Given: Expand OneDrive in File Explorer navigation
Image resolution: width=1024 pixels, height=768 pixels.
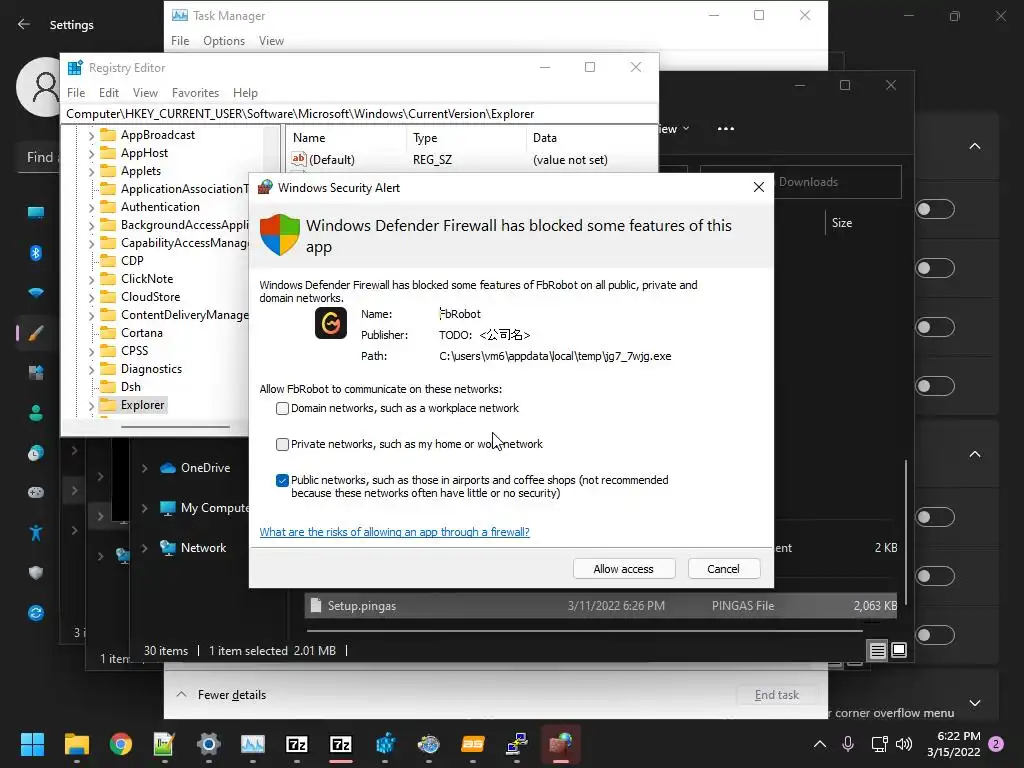Looking at the screenshot, I should pyautogui.click(x=144, y=468).
